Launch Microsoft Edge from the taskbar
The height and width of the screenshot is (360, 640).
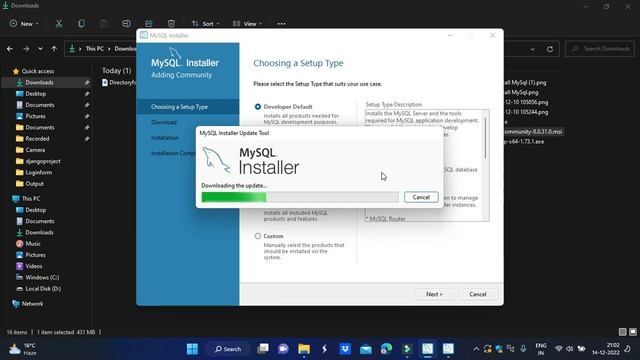386,349
